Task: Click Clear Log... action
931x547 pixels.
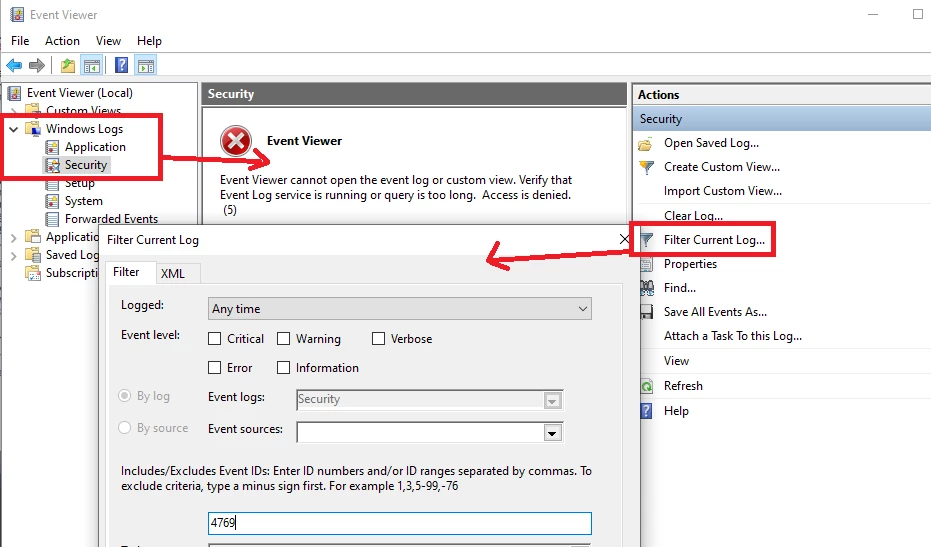Action: click(x=693, y=216)
